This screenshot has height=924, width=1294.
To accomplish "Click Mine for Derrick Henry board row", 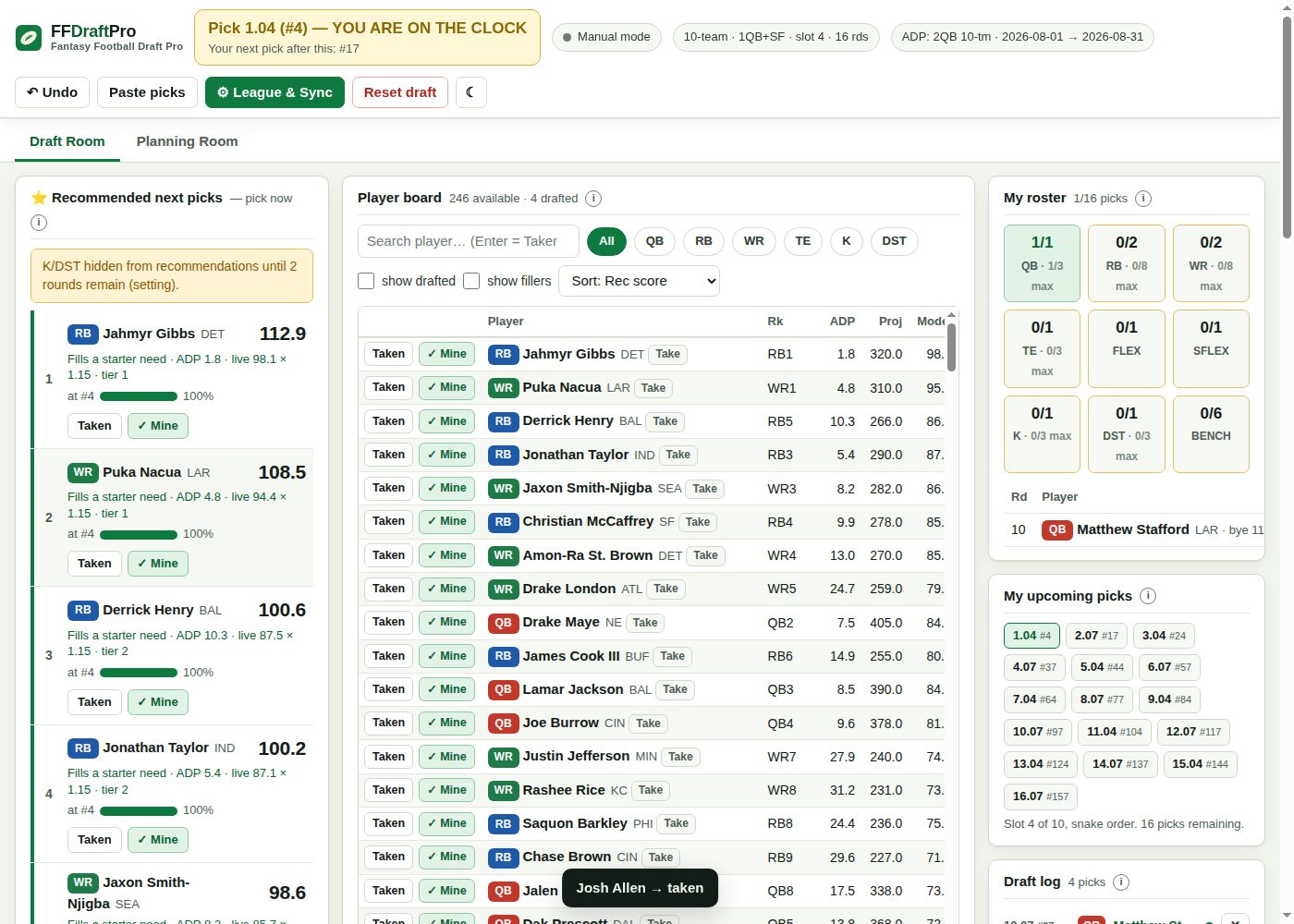I will pyautogui.click(x=446, y=421).
